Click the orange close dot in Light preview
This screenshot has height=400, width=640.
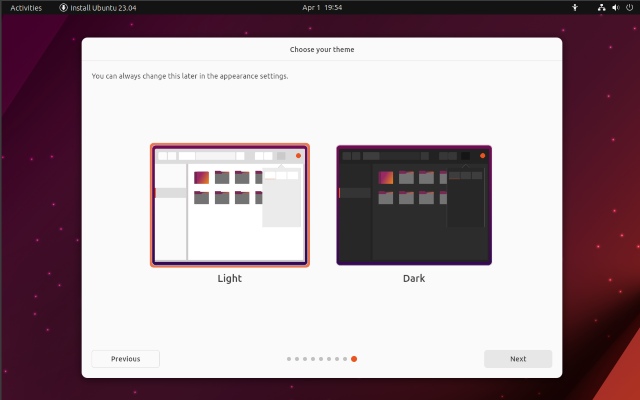(x=298, y=155)
